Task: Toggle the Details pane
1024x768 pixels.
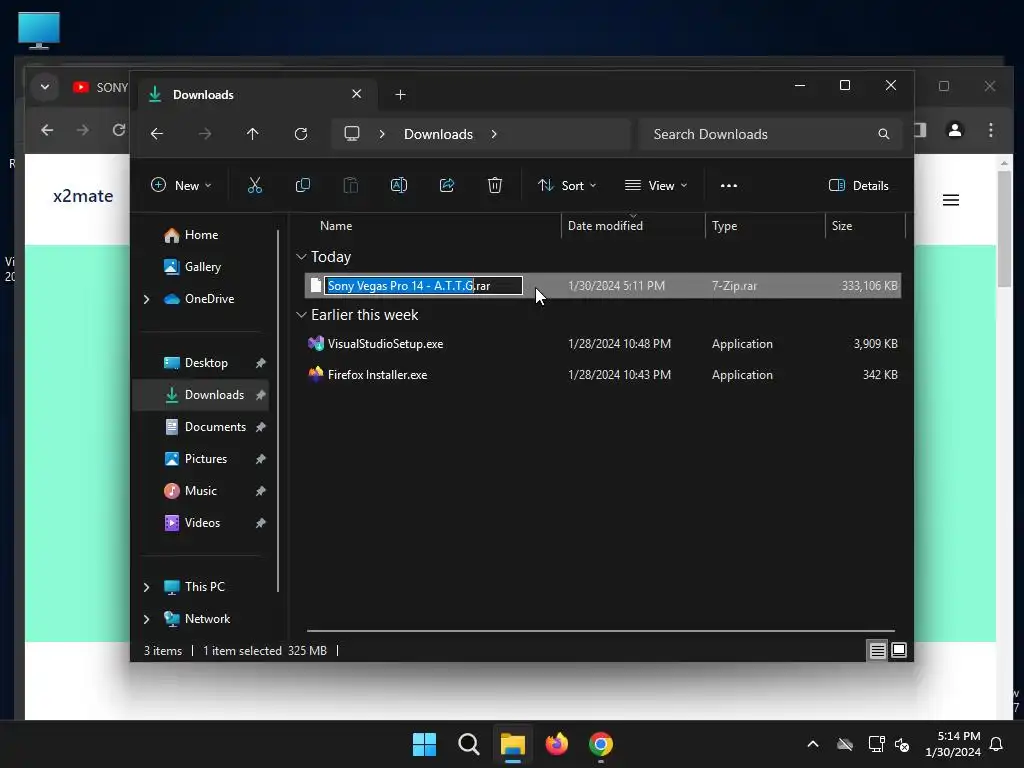Action: pyautogui.click(x=858, y=185)
